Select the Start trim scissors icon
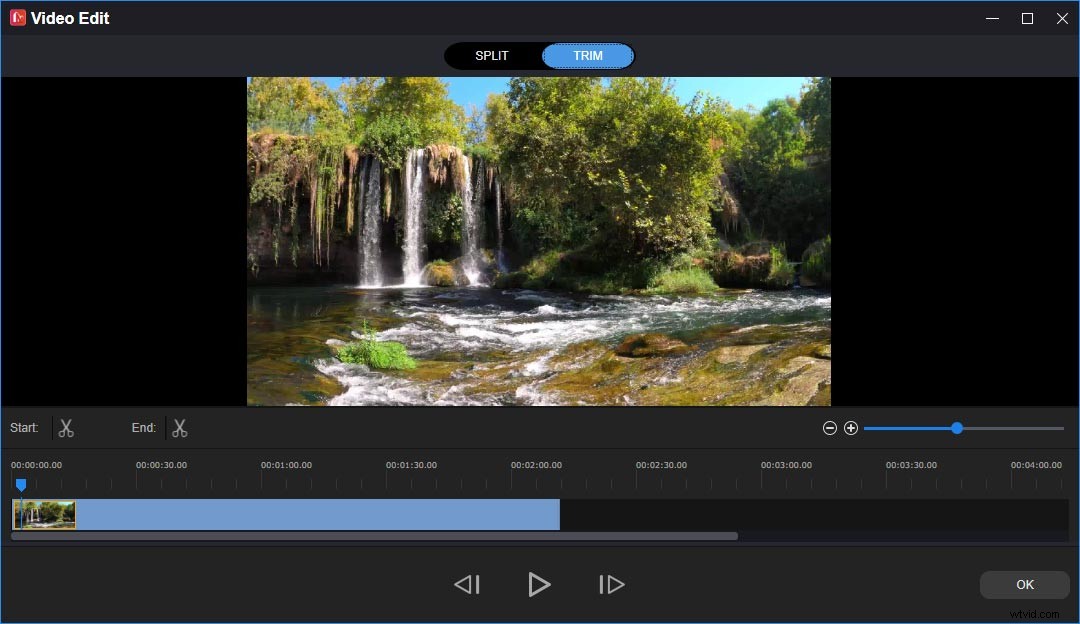Image resolution: width=1080 pixels, height=624 pixels. pos(66,427)
